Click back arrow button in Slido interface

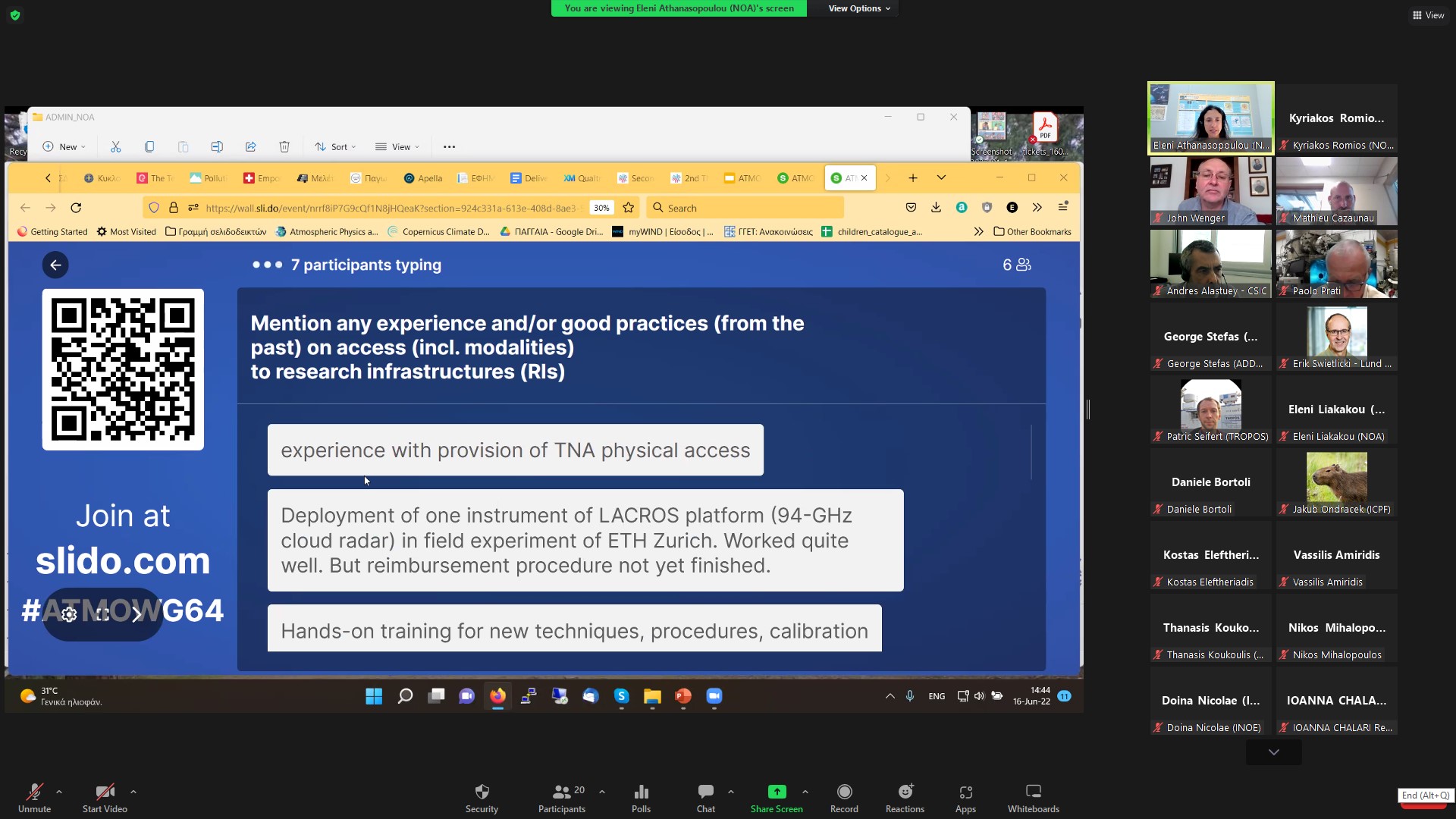(55, 264)
